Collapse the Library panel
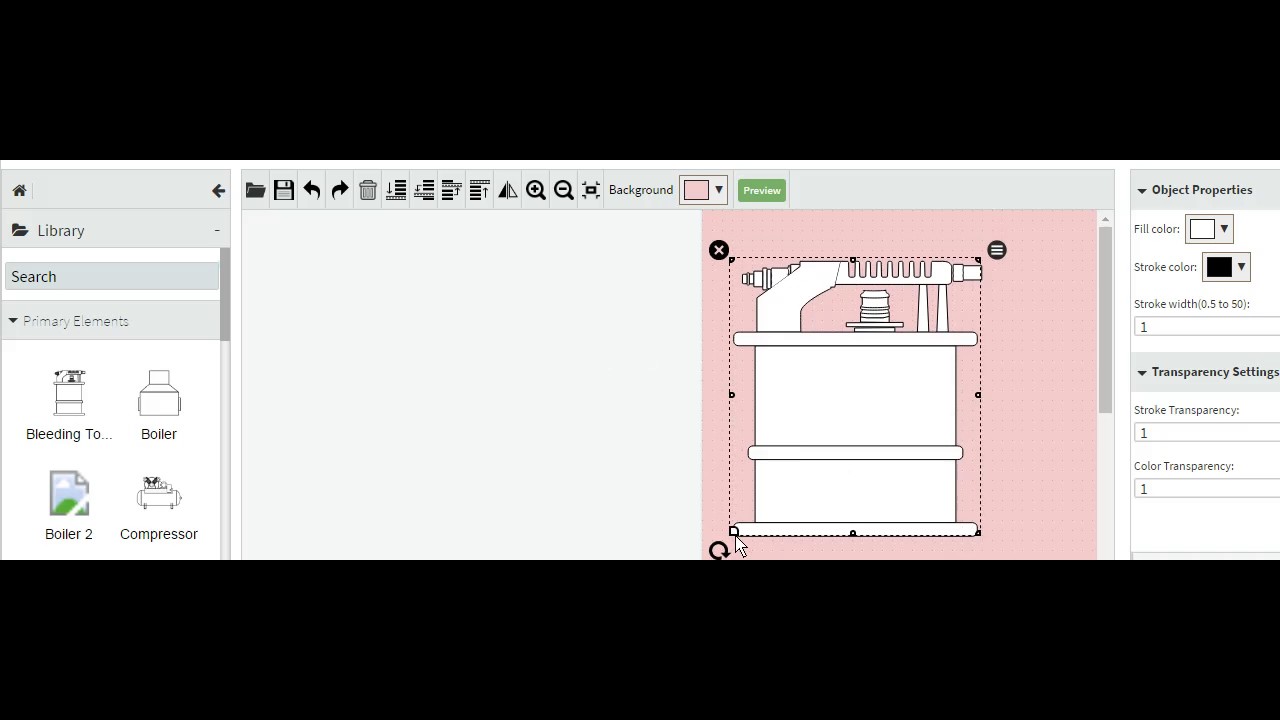 point(217,230)
